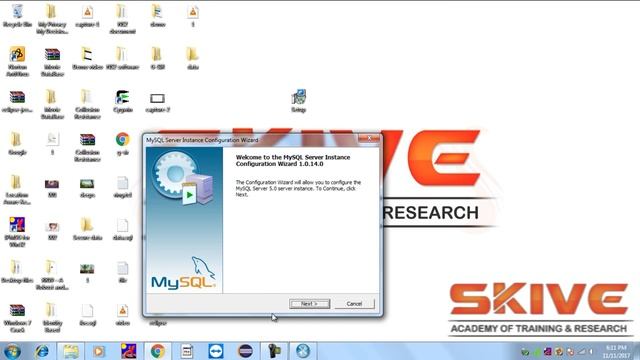Screen dimensions: 640x360
Task: Click the system clock in the tray
Action: pyautogui.click(x=616, y=351)
